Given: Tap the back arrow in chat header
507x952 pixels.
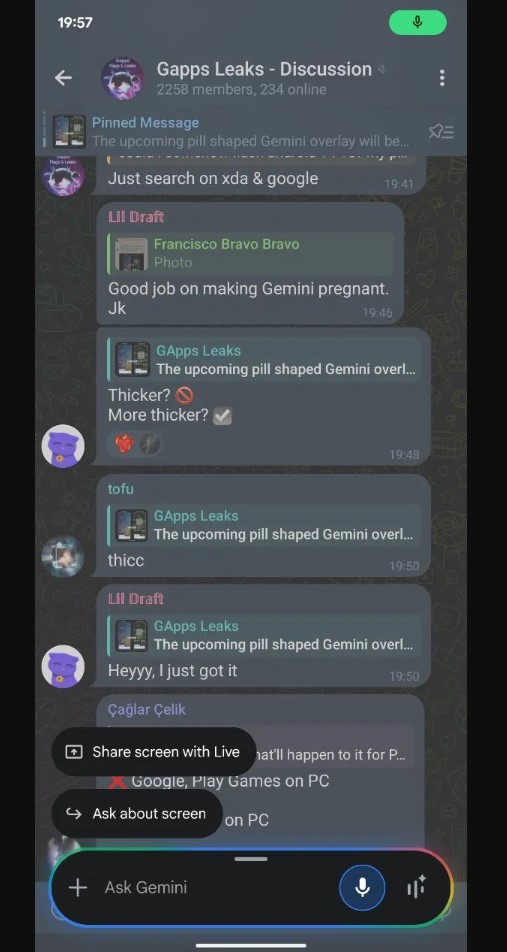Looking at the screenshot, I should (63, 78).
